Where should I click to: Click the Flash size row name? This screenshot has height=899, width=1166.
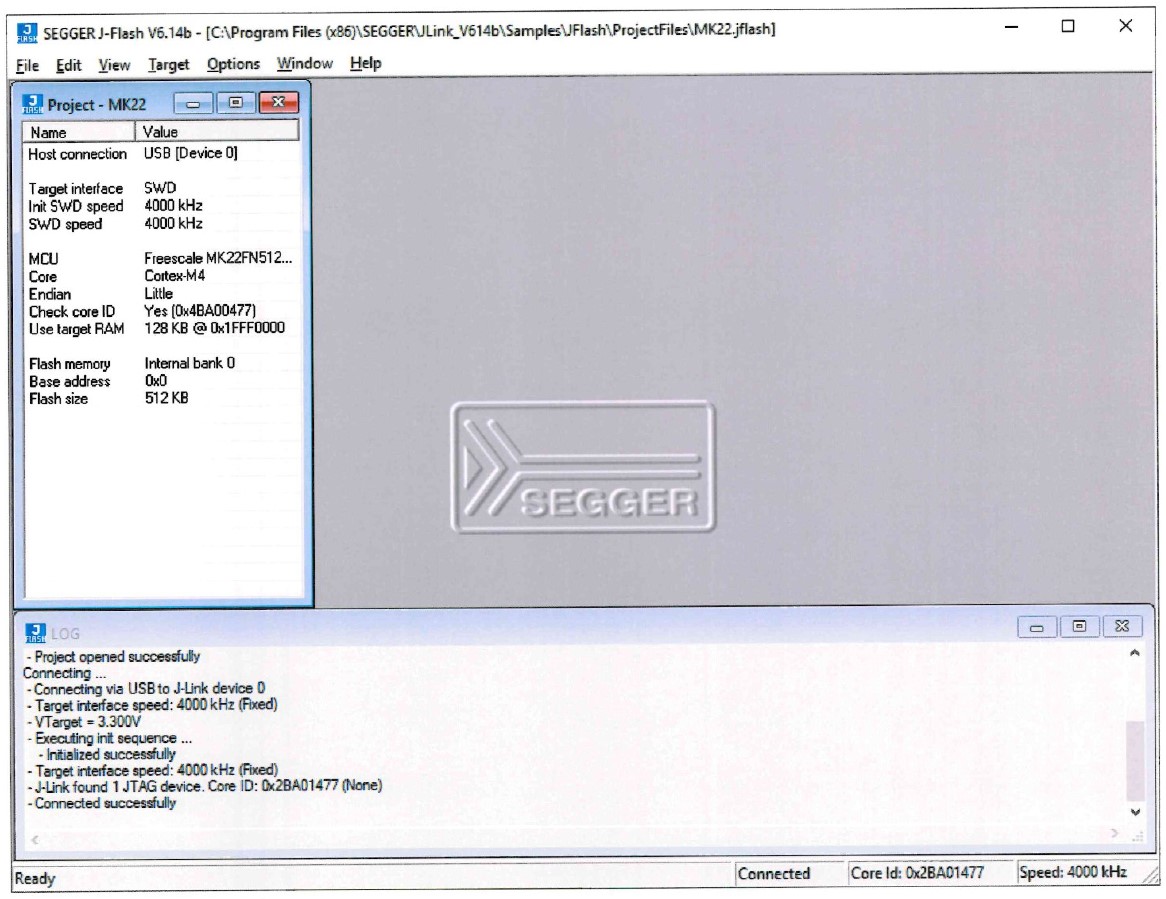click(58, 399)
